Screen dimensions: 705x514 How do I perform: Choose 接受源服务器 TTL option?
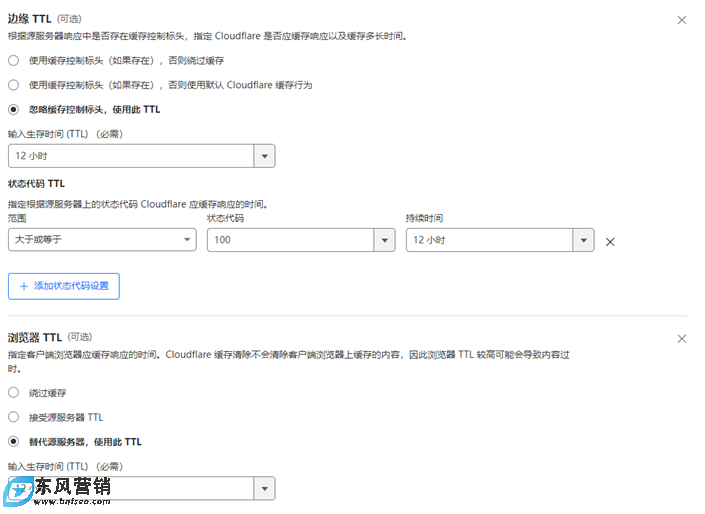pyautogui.click(x=14, y=417)
